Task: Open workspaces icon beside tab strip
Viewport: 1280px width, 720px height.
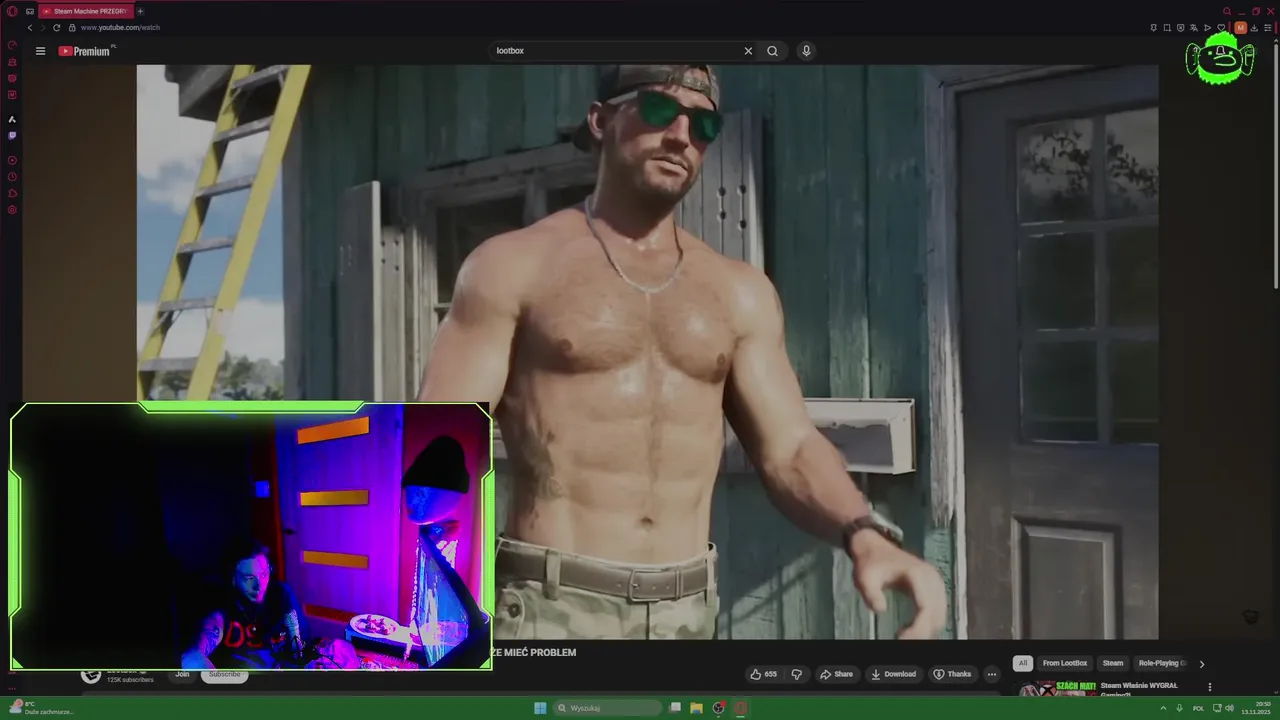Action: [x=30, y=11]
